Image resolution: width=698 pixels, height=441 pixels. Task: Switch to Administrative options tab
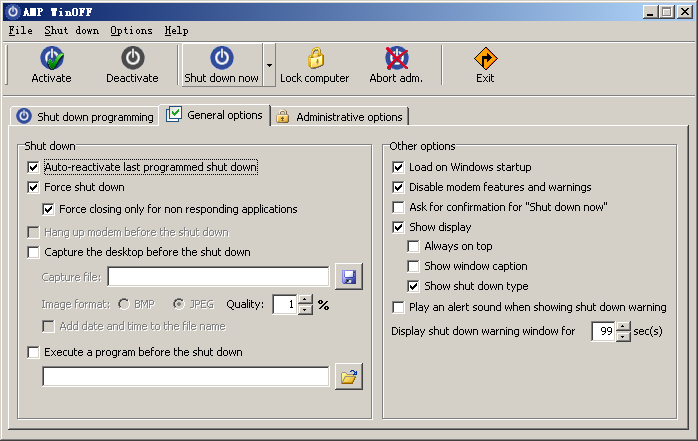340,117
